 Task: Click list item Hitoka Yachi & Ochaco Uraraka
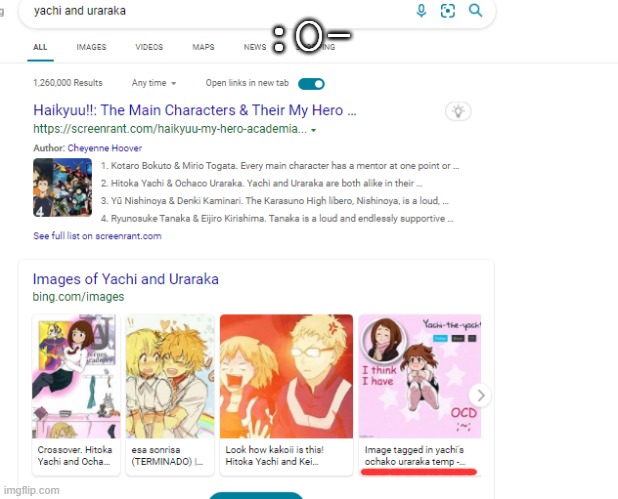point(262,183)
